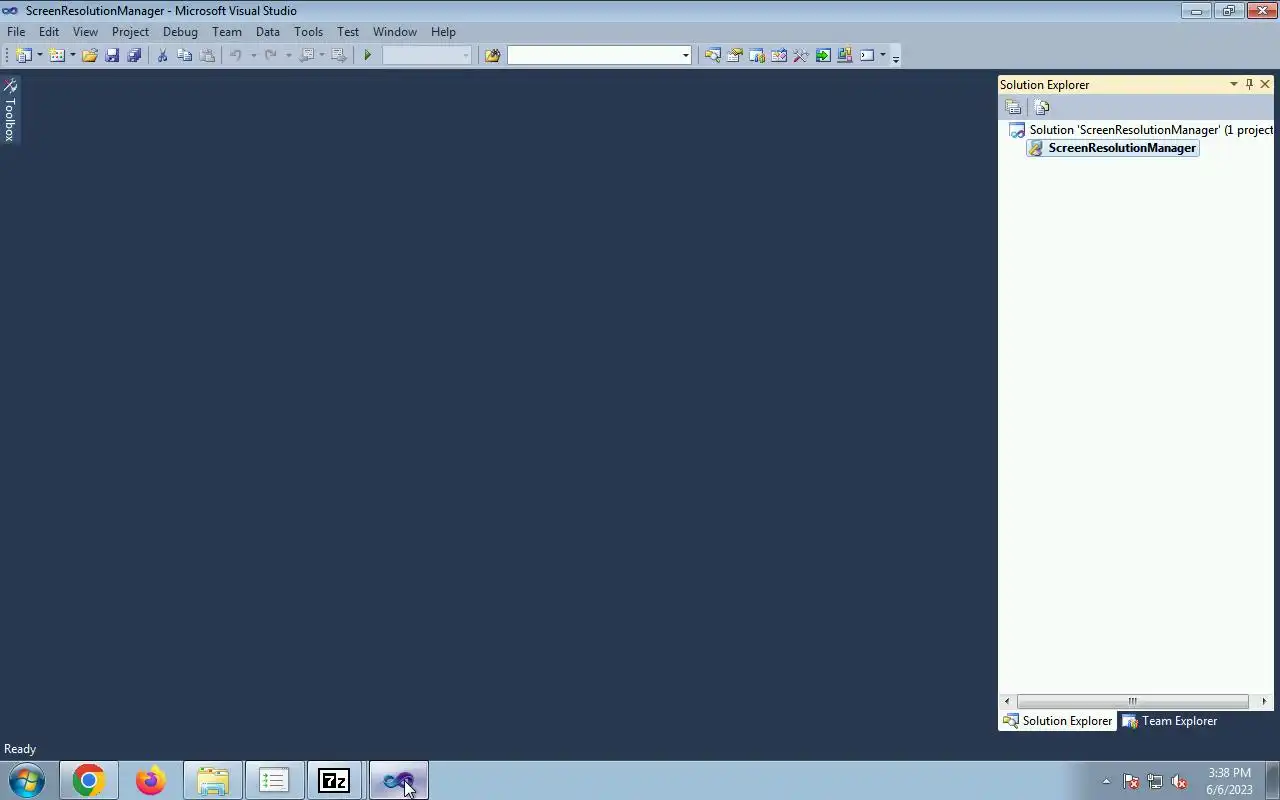Open the Find combo box dropdown arrow
This screenshot has height=800, width=1280.
coord(686,55)
